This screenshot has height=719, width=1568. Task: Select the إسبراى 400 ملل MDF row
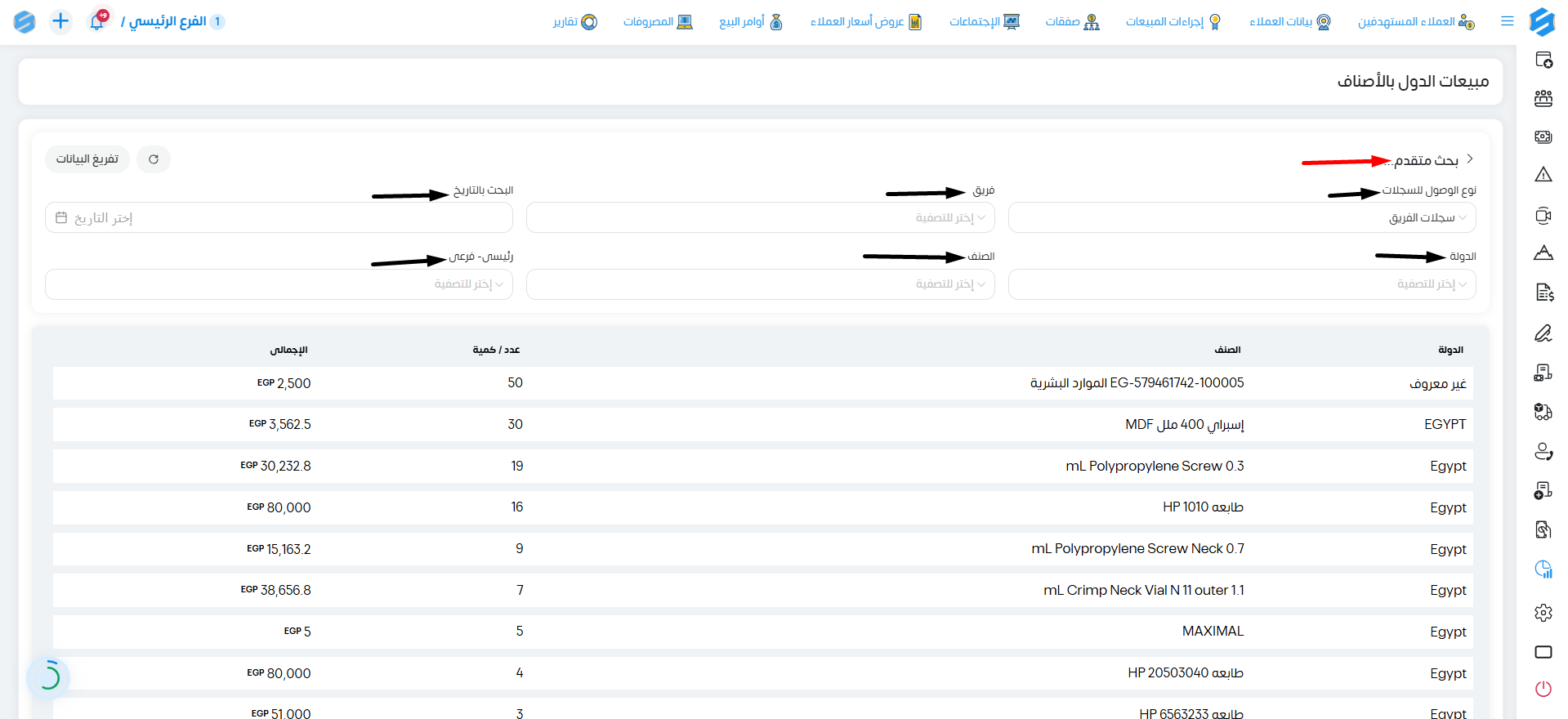click(763, 424)
